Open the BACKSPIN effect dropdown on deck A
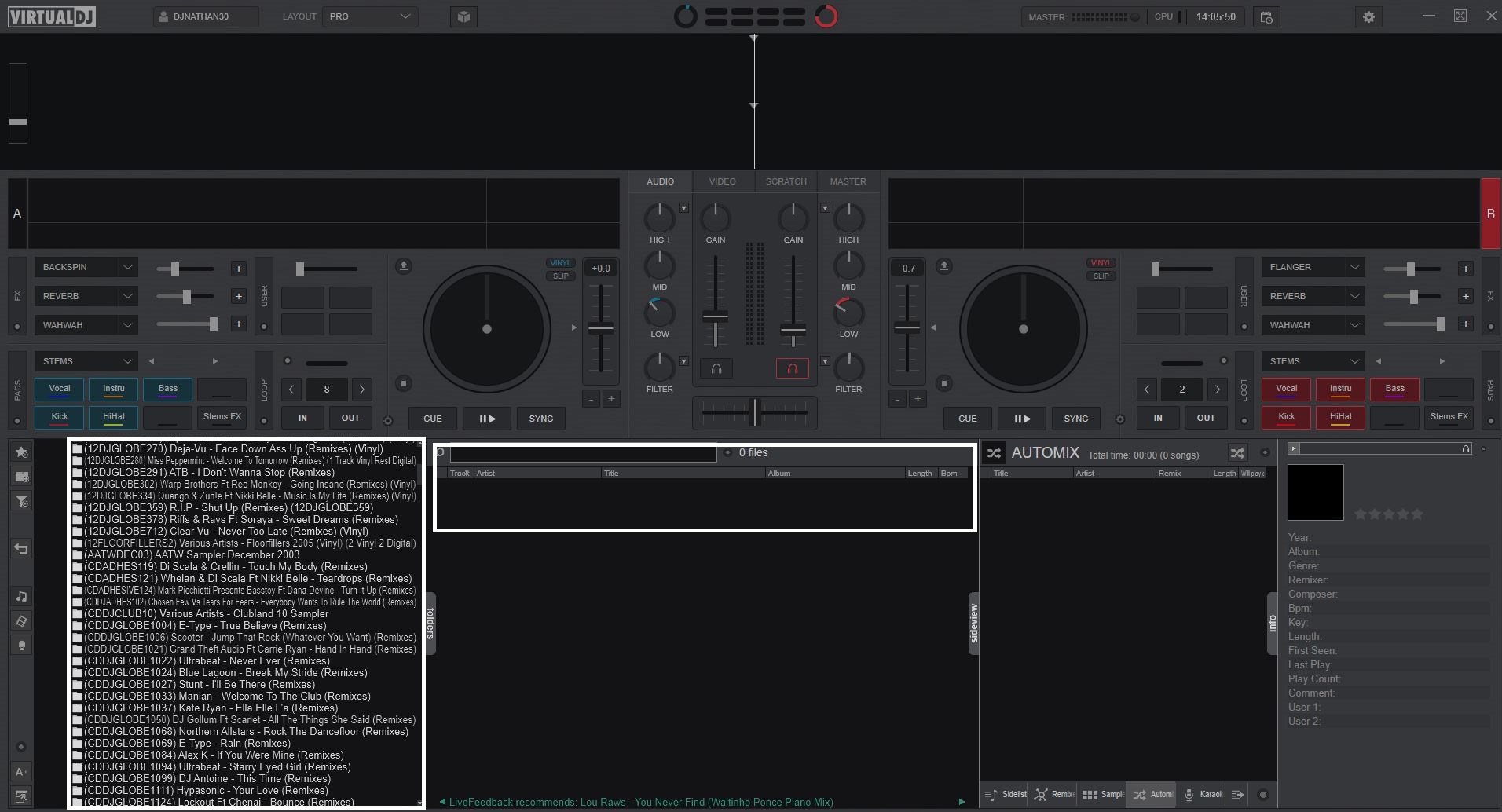This screenshot has width=1502, height=812. coord(86,267)
